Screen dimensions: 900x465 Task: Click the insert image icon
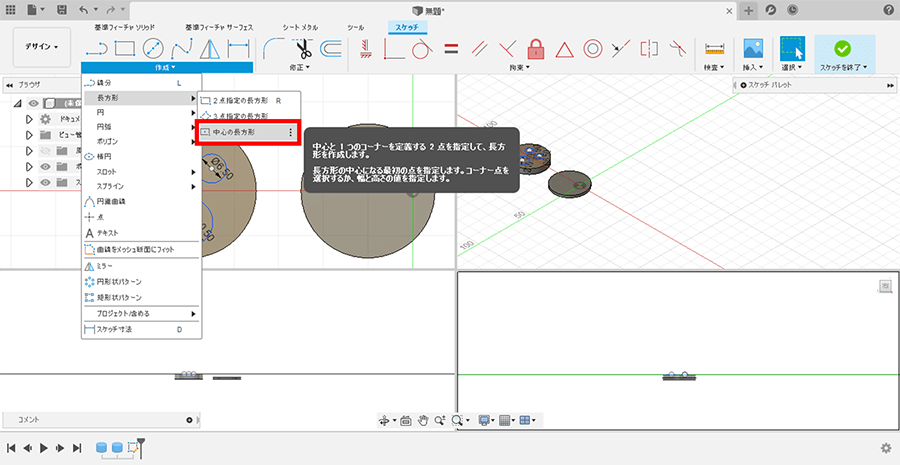point(753,47)
